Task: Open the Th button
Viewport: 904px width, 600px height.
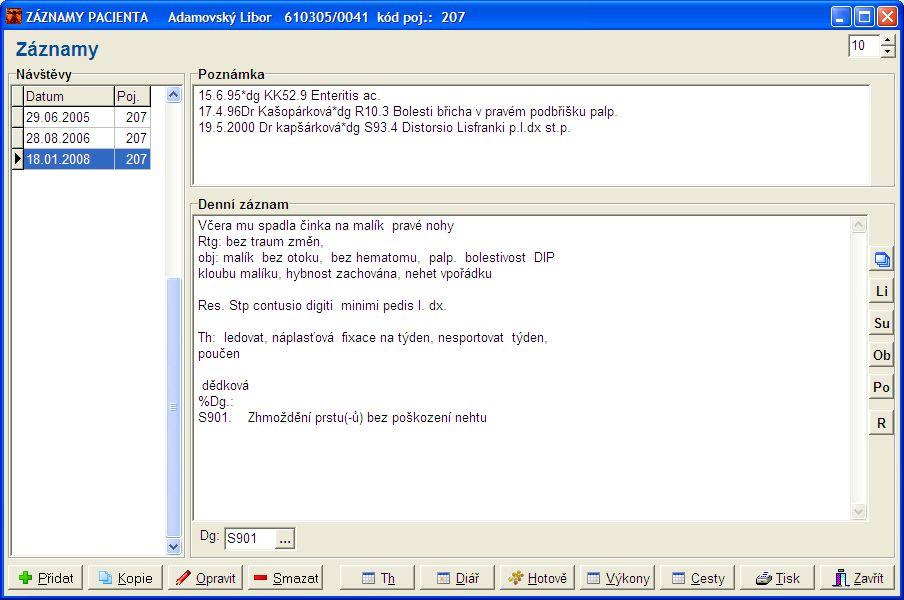Action: [377, 578]
